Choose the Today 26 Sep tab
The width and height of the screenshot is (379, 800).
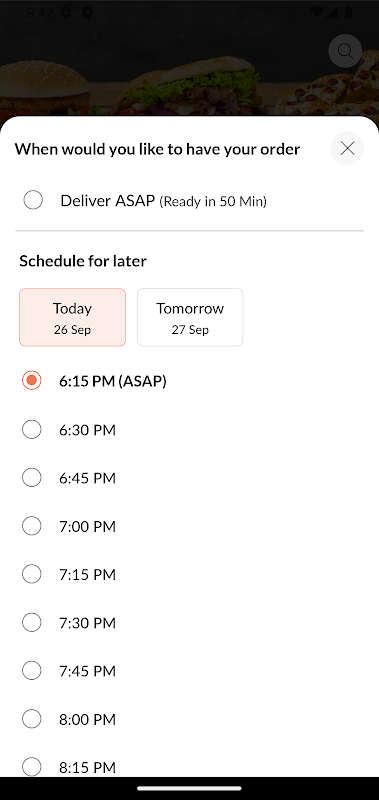(72, 317)
